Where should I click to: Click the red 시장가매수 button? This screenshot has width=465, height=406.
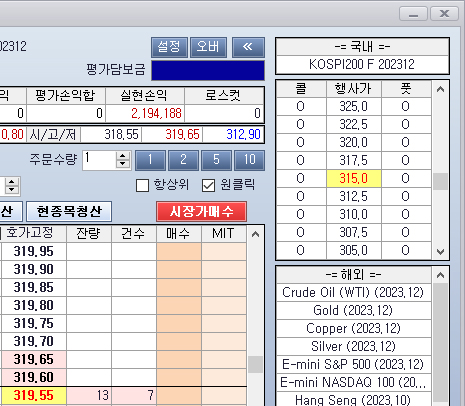(201, 211)
